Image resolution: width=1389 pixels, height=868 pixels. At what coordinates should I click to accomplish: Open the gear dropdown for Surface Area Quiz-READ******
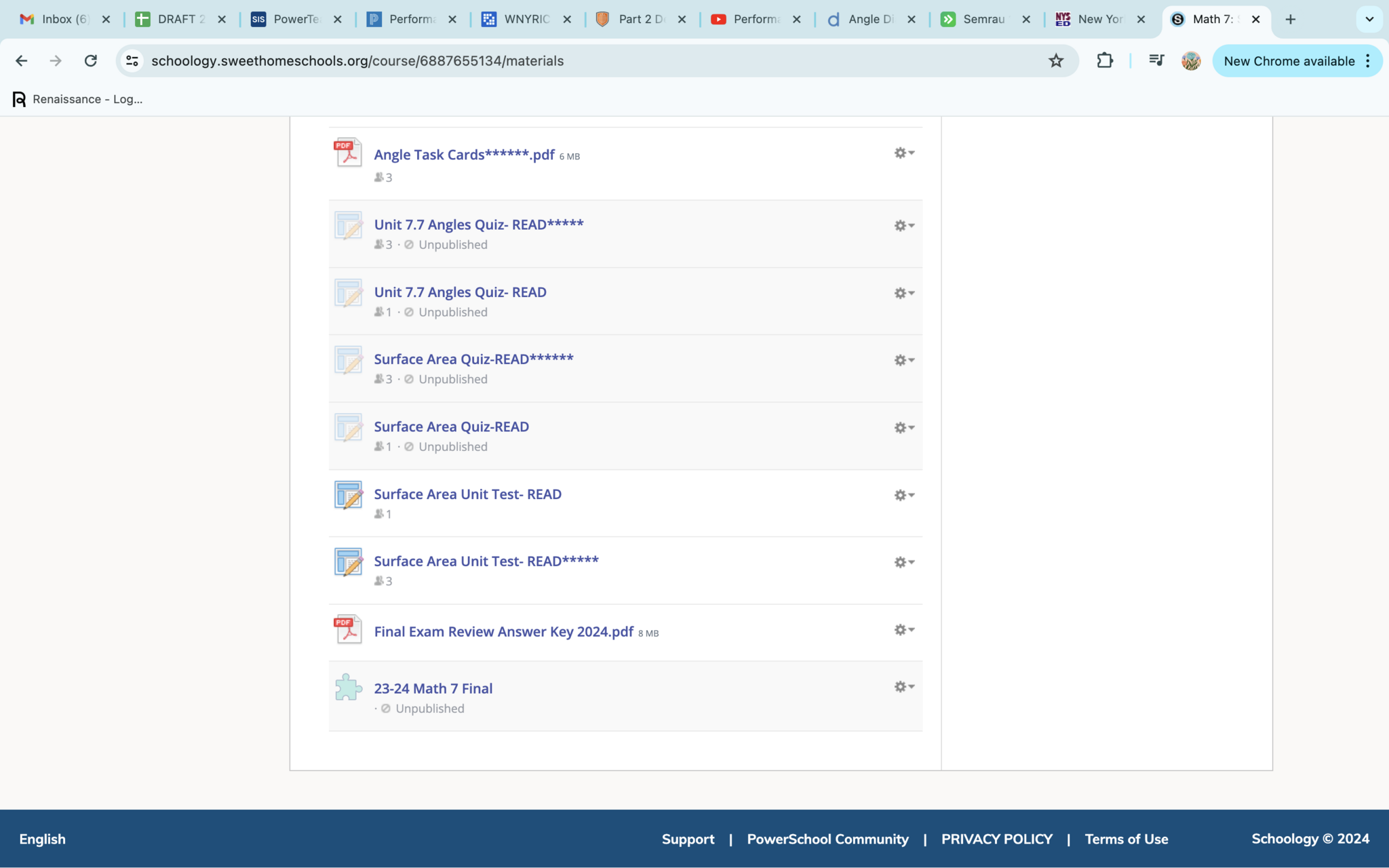pos(903,360)
